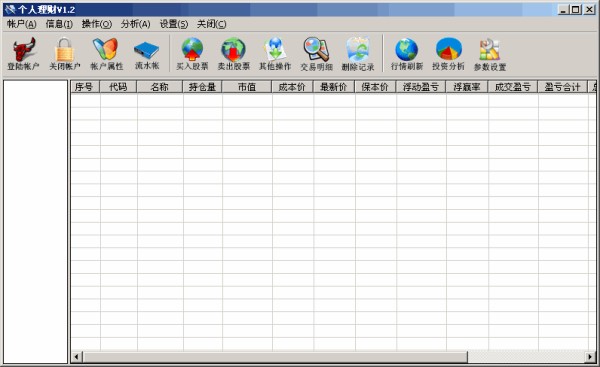Open 帐户属性 from the toolbar

(106, 54)
